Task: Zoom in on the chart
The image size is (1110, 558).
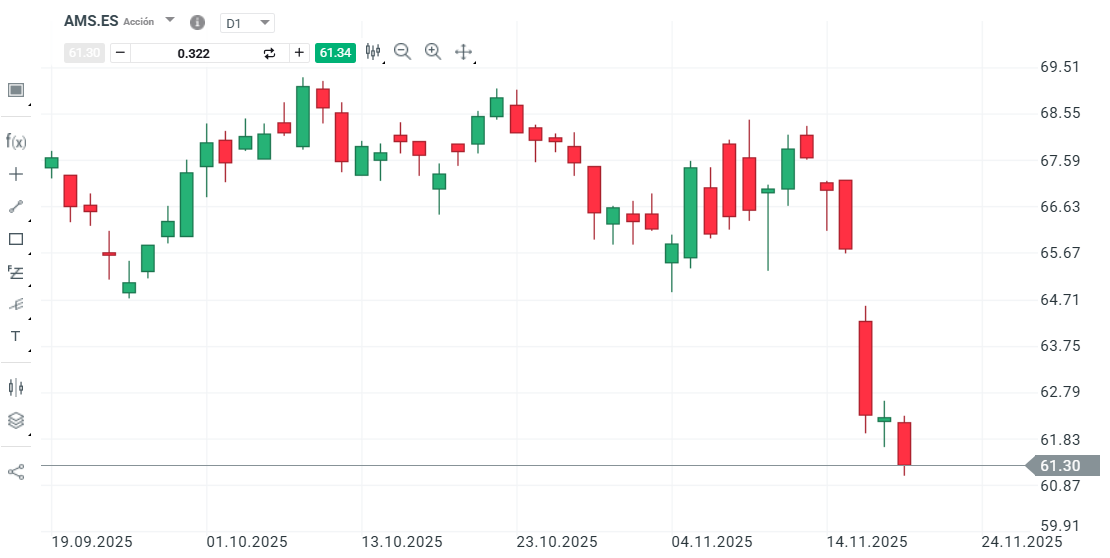Action: 433,52
